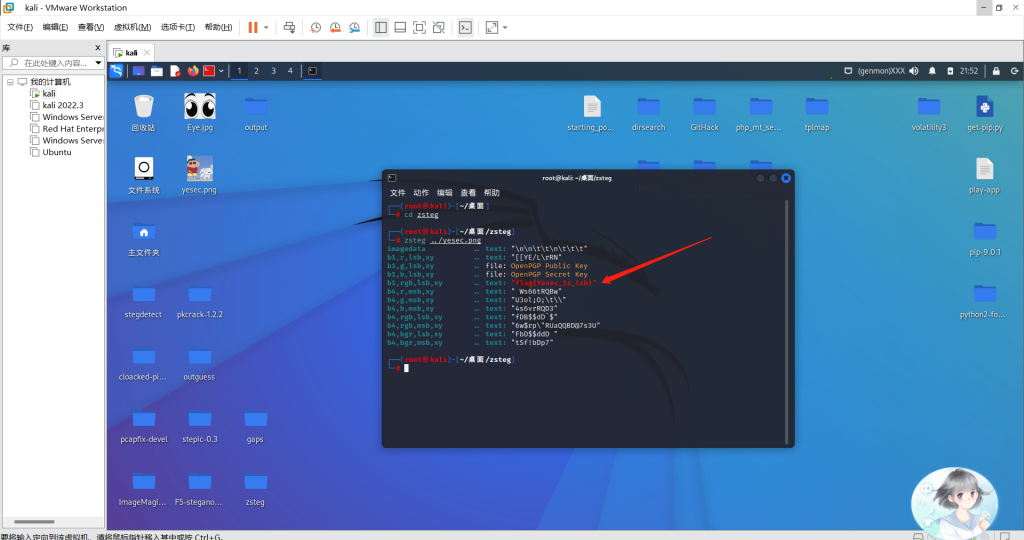Launch Firefox from the Kali panel
1024x540 pixels.
coord(192,71)
